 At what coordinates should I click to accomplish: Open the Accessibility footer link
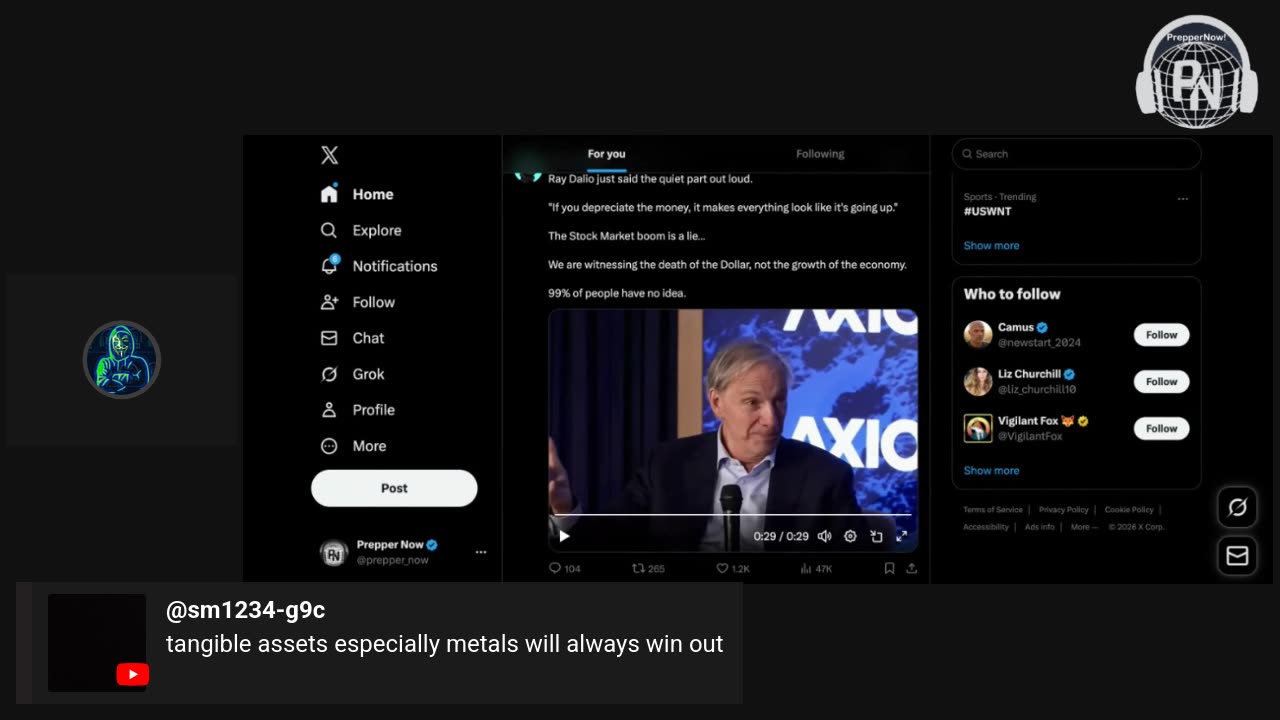click(x=985, y=527)
